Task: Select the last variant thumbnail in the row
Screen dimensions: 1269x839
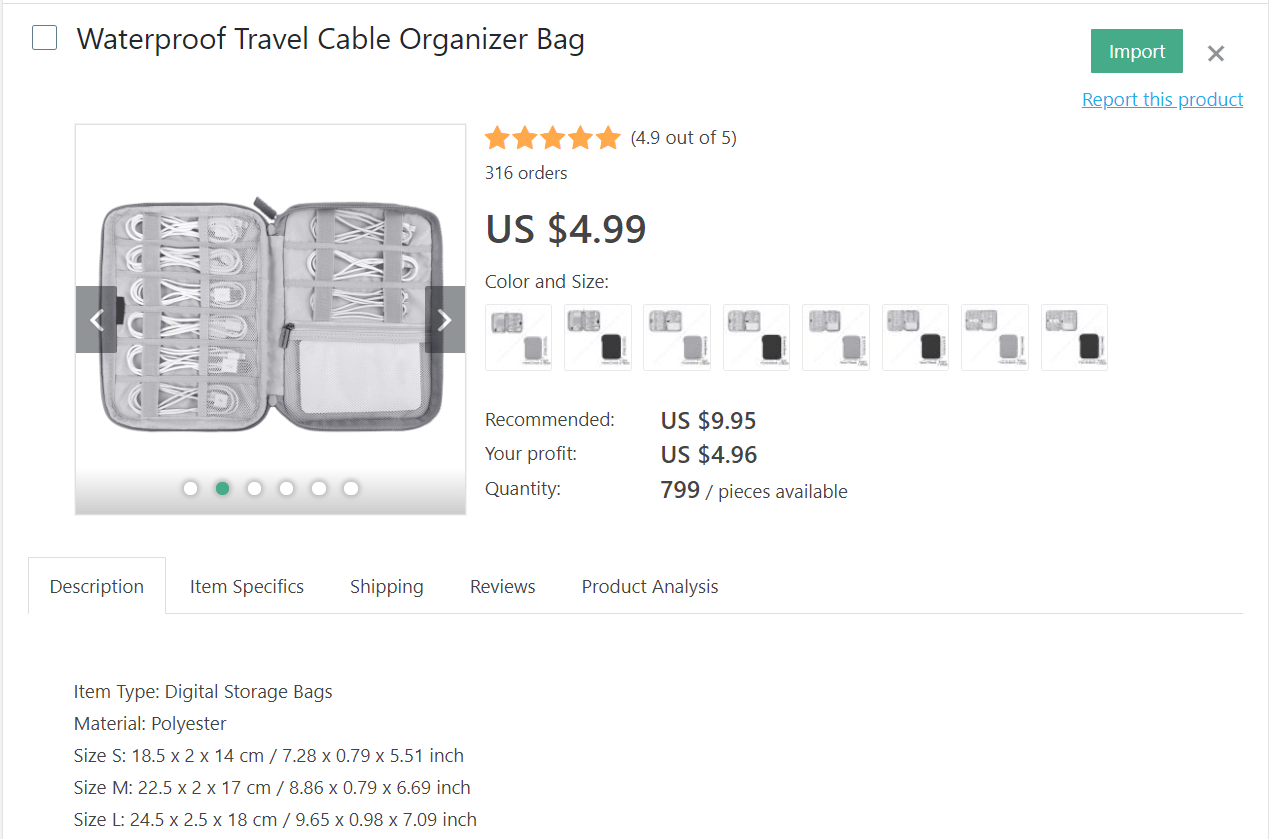Action: coord(1074,337)
